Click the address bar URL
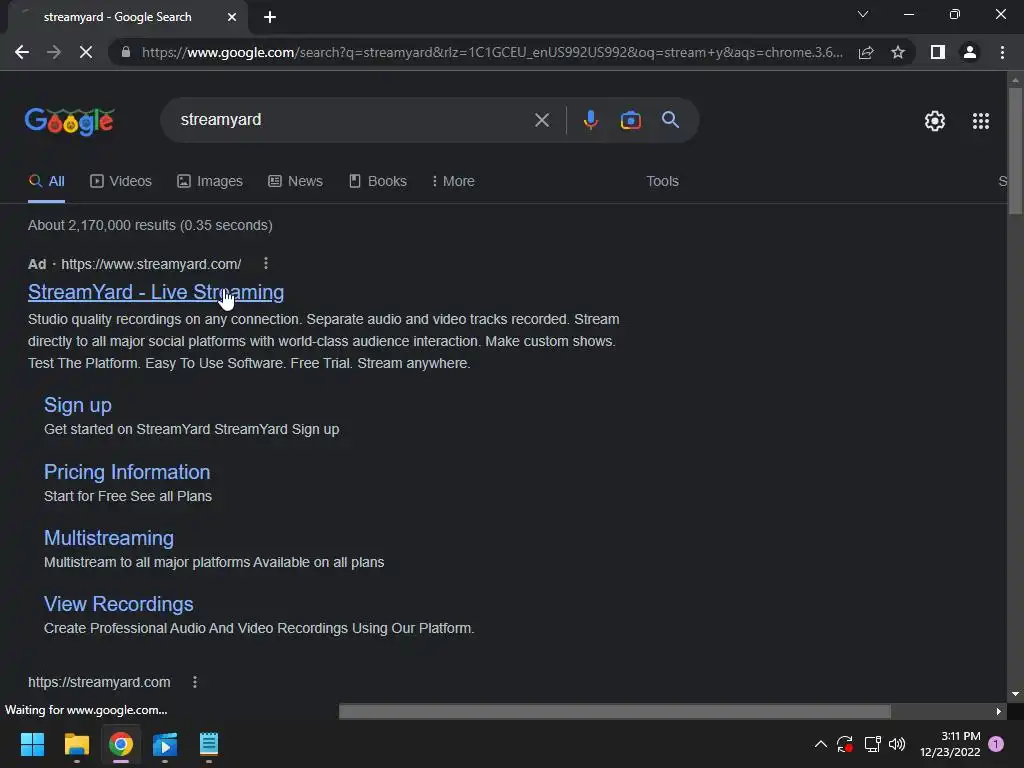 492,52
